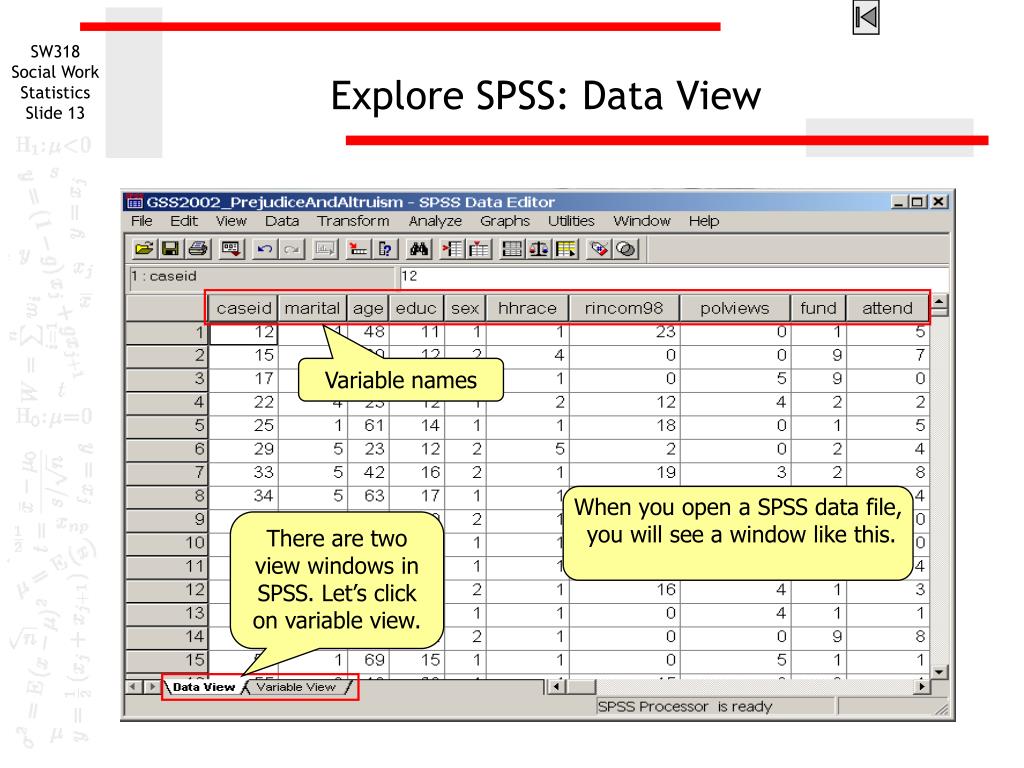Viewport: 1024px width, 768px height.
Task: Open the View menu
Action: point(231,221)
